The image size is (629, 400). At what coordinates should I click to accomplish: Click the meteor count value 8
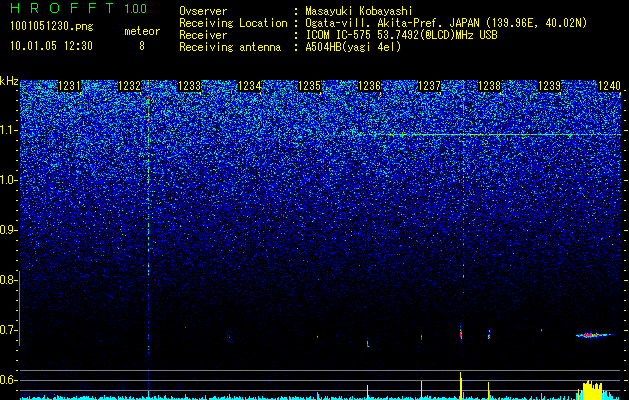click(x=142, y=46)
